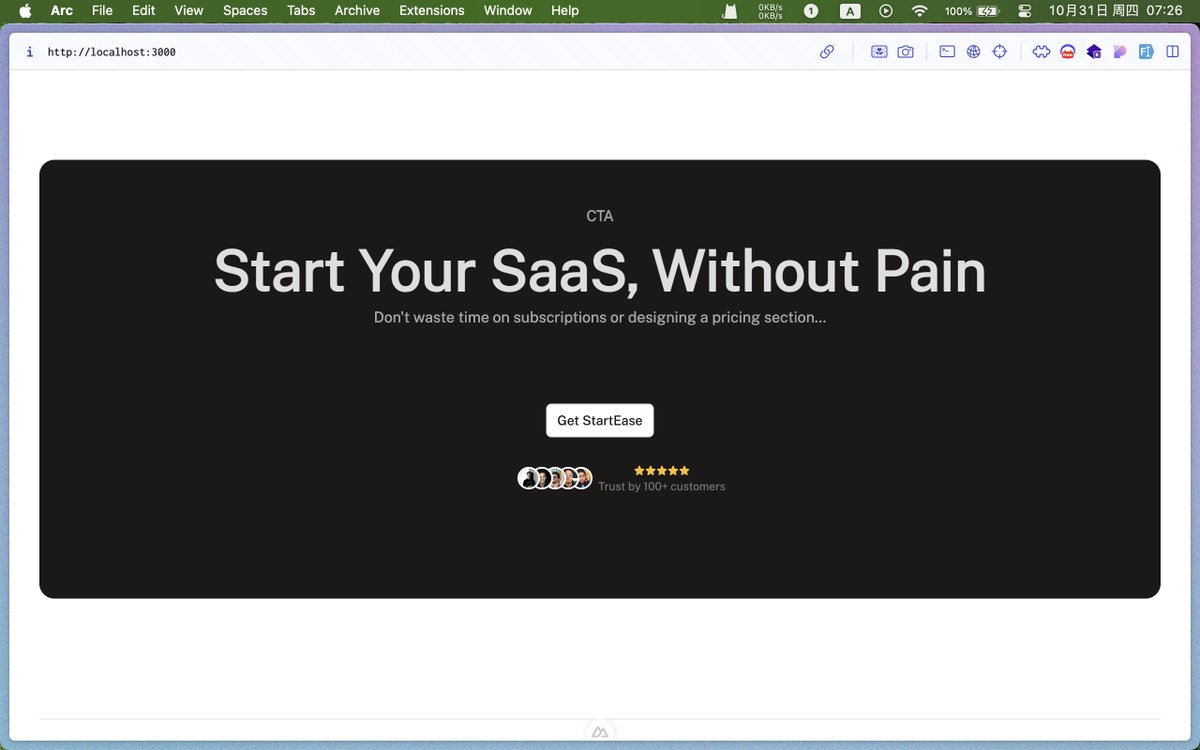Click the Get StartEase button
The image size is (1200, 750).
(x=600, y=420)
